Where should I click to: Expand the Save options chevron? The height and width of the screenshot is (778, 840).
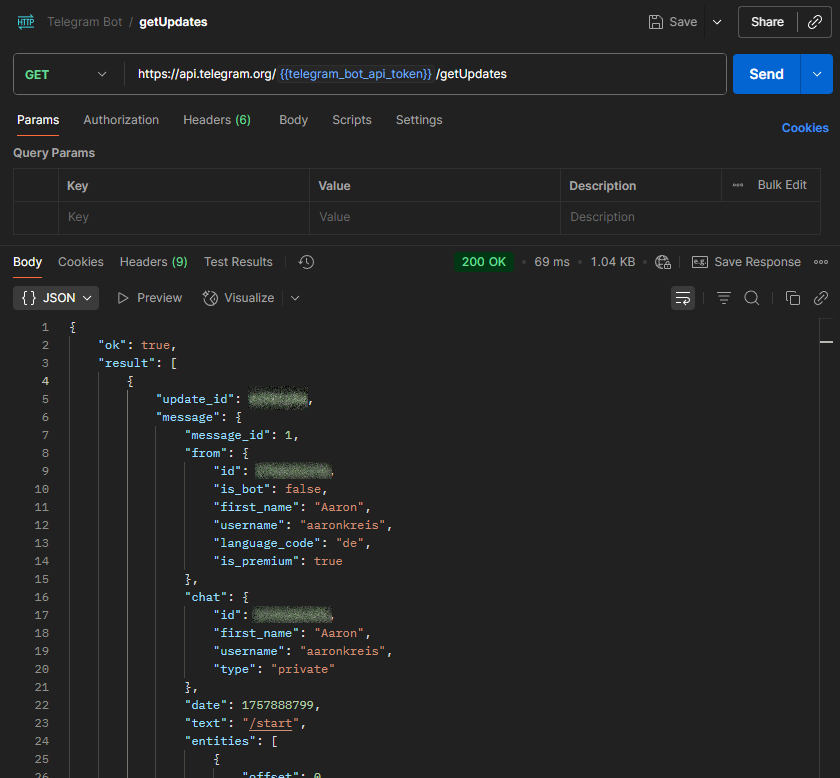(x=717, y=22)
